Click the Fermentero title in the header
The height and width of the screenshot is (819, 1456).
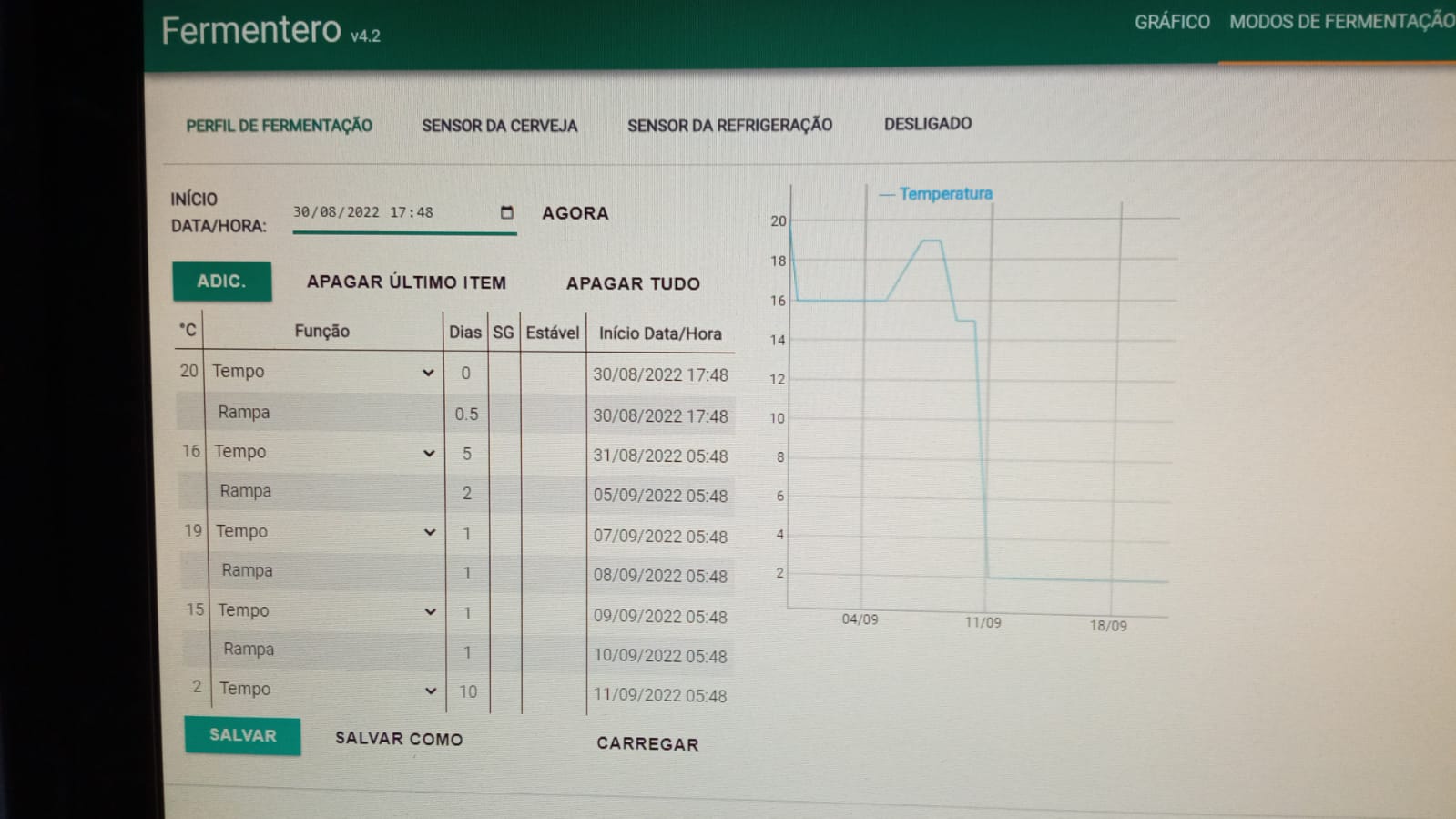[x=251, y=30]
